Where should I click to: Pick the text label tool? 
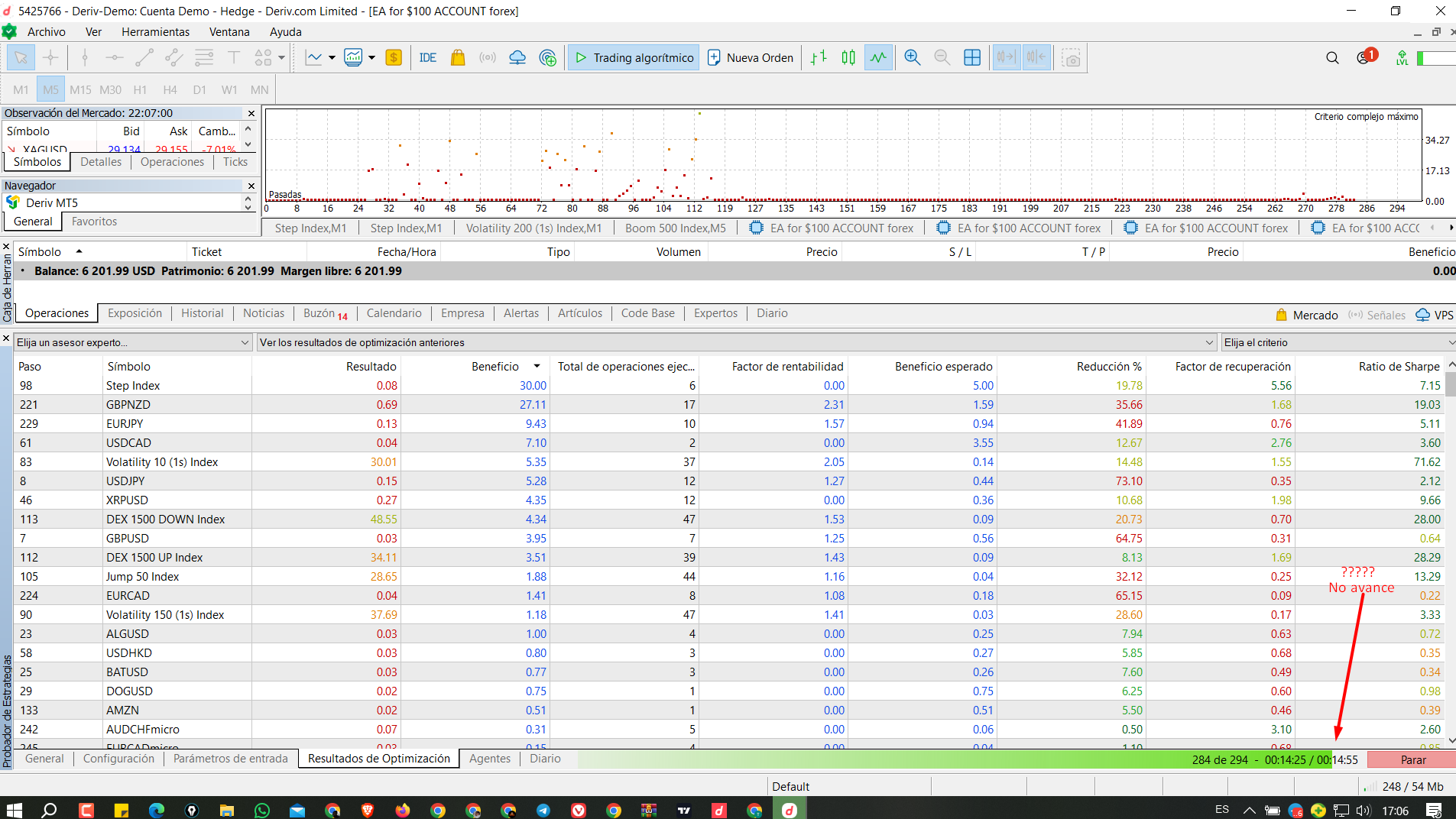pyautogui.click(x=234, y=58)
